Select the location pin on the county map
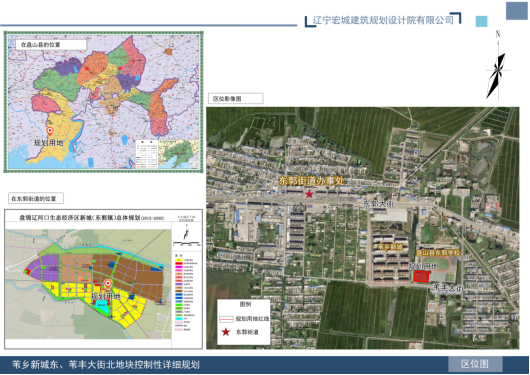This screenshot has height=375, width=530. coord(50,131)
